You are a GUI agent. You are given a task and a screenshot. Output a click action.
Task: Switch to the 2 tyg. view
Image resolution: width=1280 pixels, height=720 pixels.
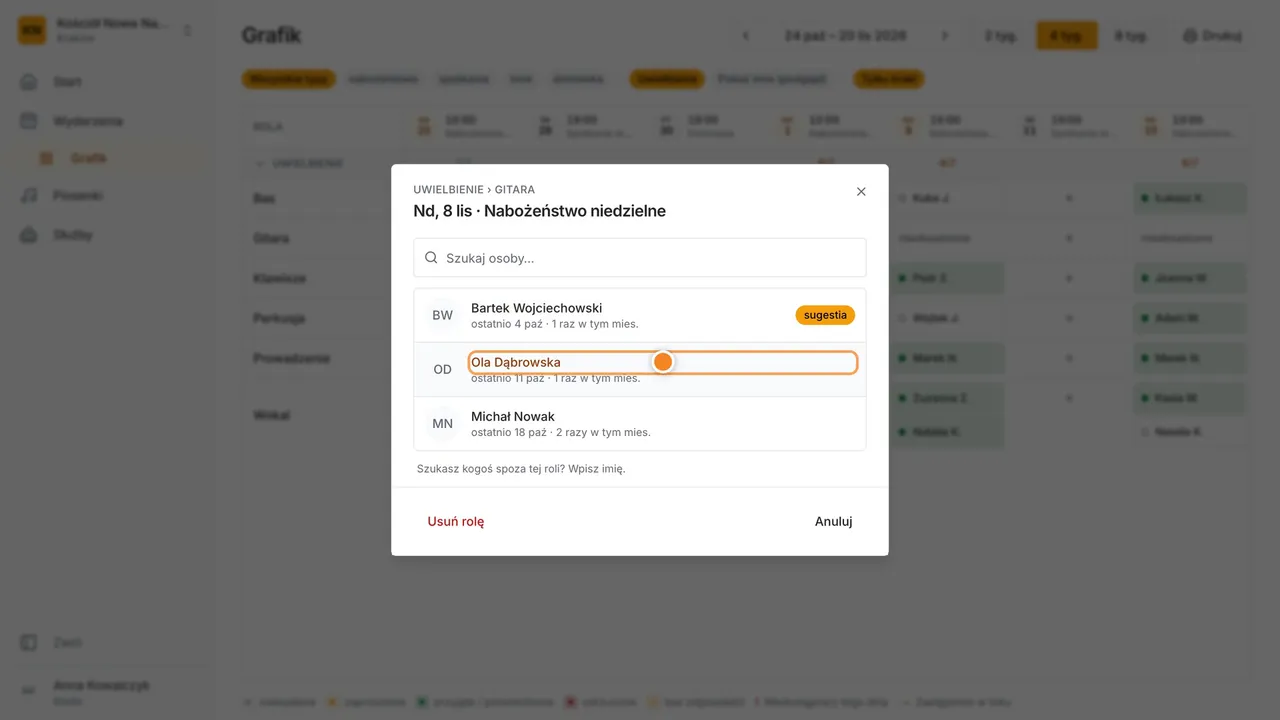pyautogui.click(x=1001, y=35)
